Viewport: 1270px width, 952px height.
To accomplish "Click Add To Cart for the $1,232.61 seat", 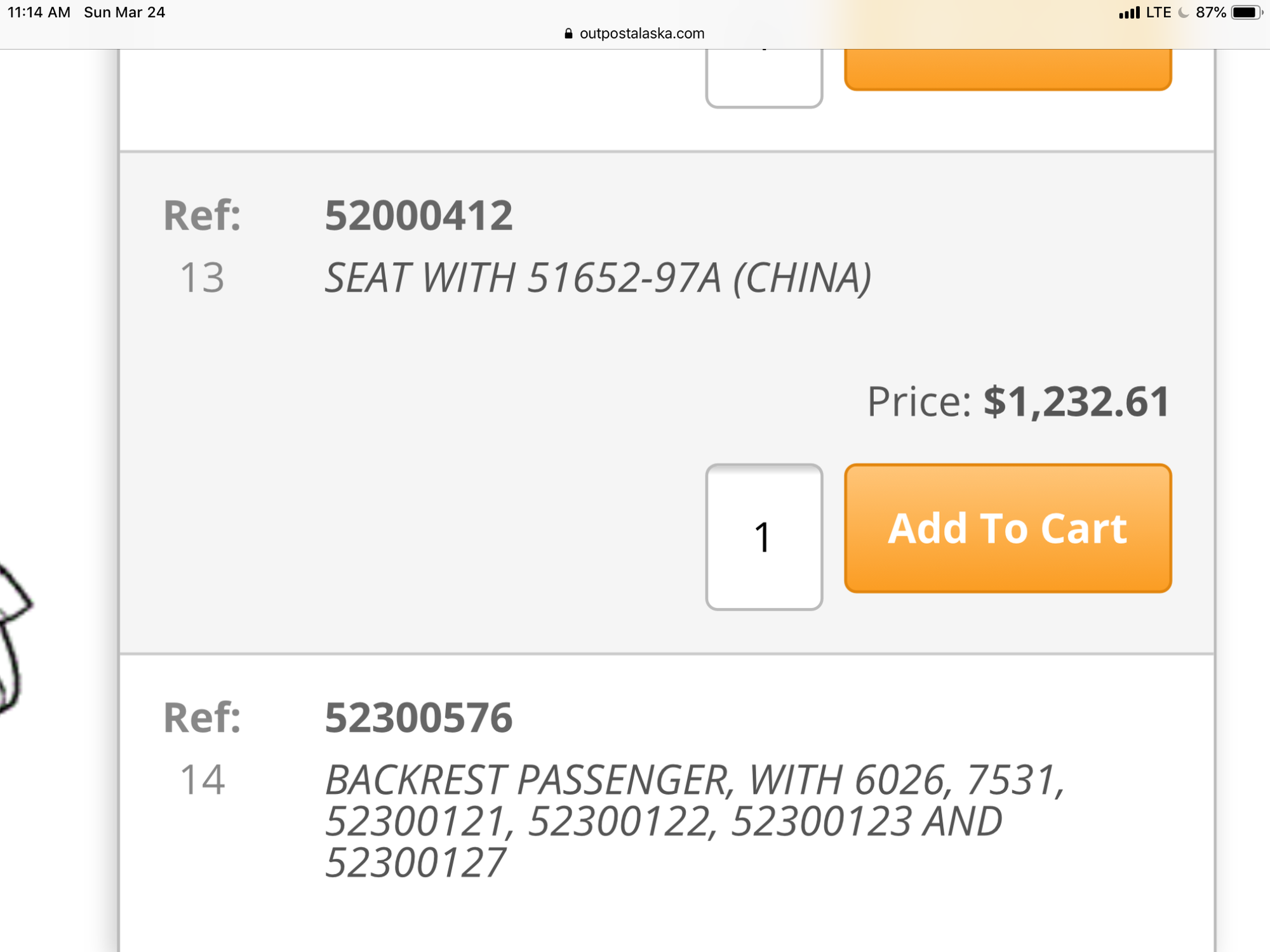I will point(1008,528).
